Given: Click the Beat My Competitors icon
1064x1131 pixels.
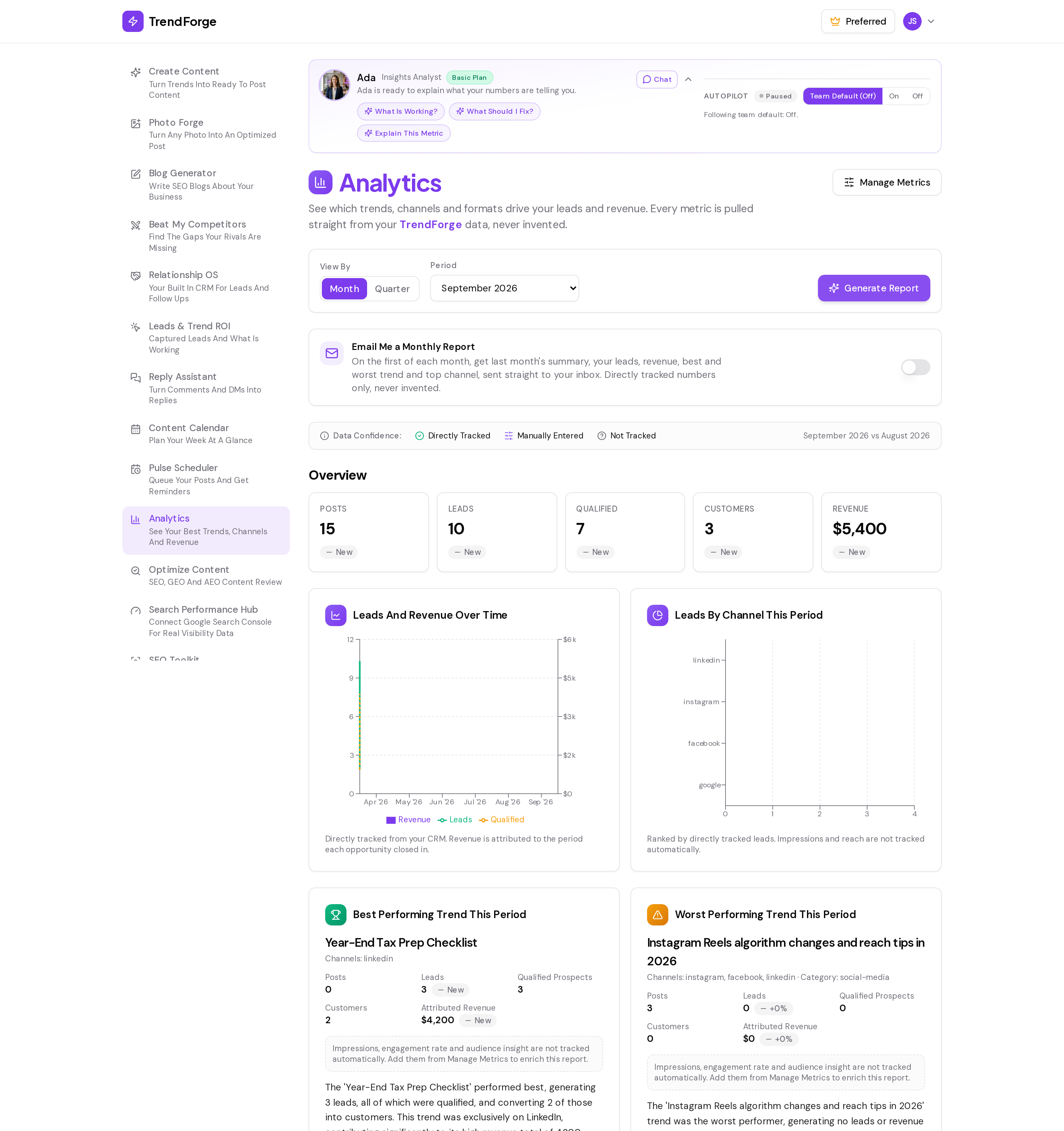Looking at the screenshot, I should point(135,225).
